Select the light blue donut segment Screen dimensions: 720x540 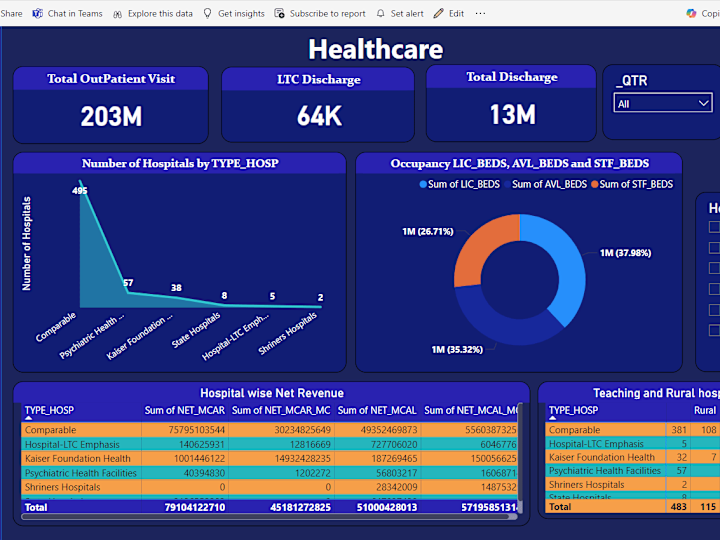(566, 266)
